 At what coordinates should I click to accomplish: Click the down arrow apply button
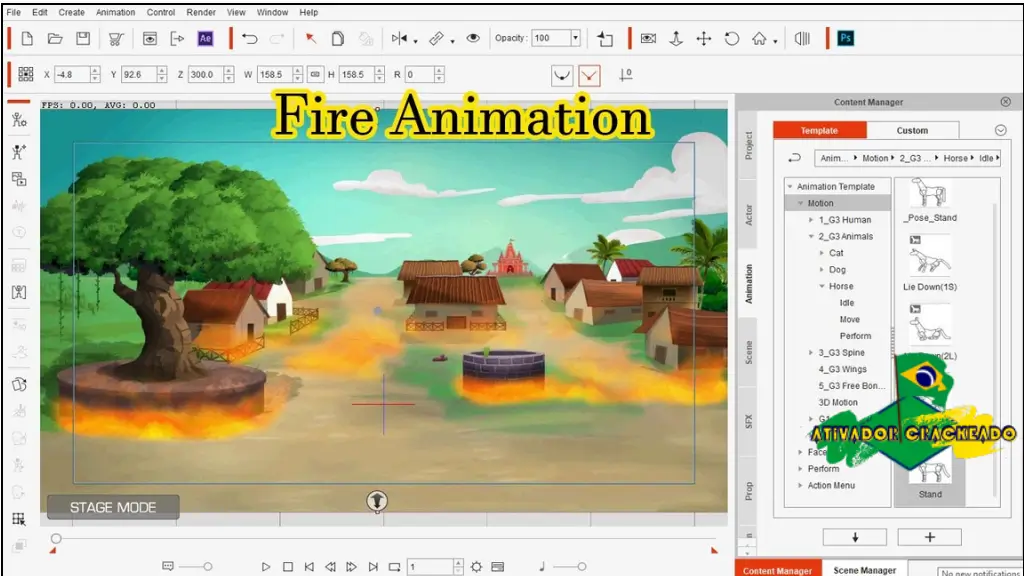pos(855,537)
